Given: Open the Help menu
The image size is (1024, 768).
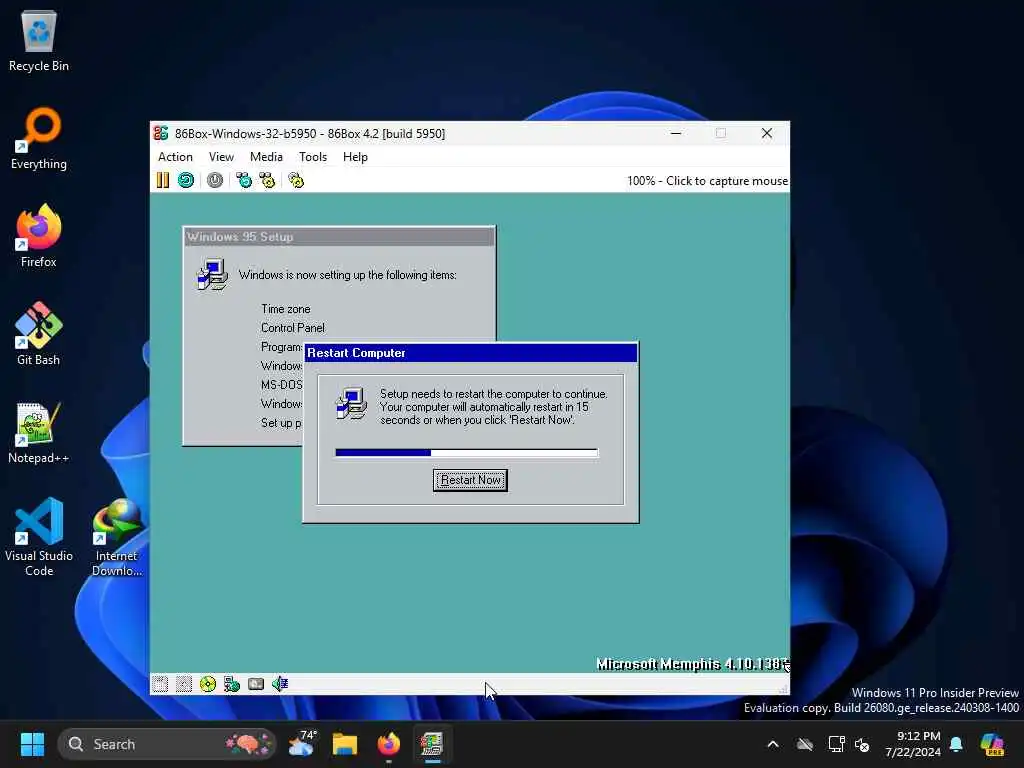Looking at the screenshot, I should (355, 157).
